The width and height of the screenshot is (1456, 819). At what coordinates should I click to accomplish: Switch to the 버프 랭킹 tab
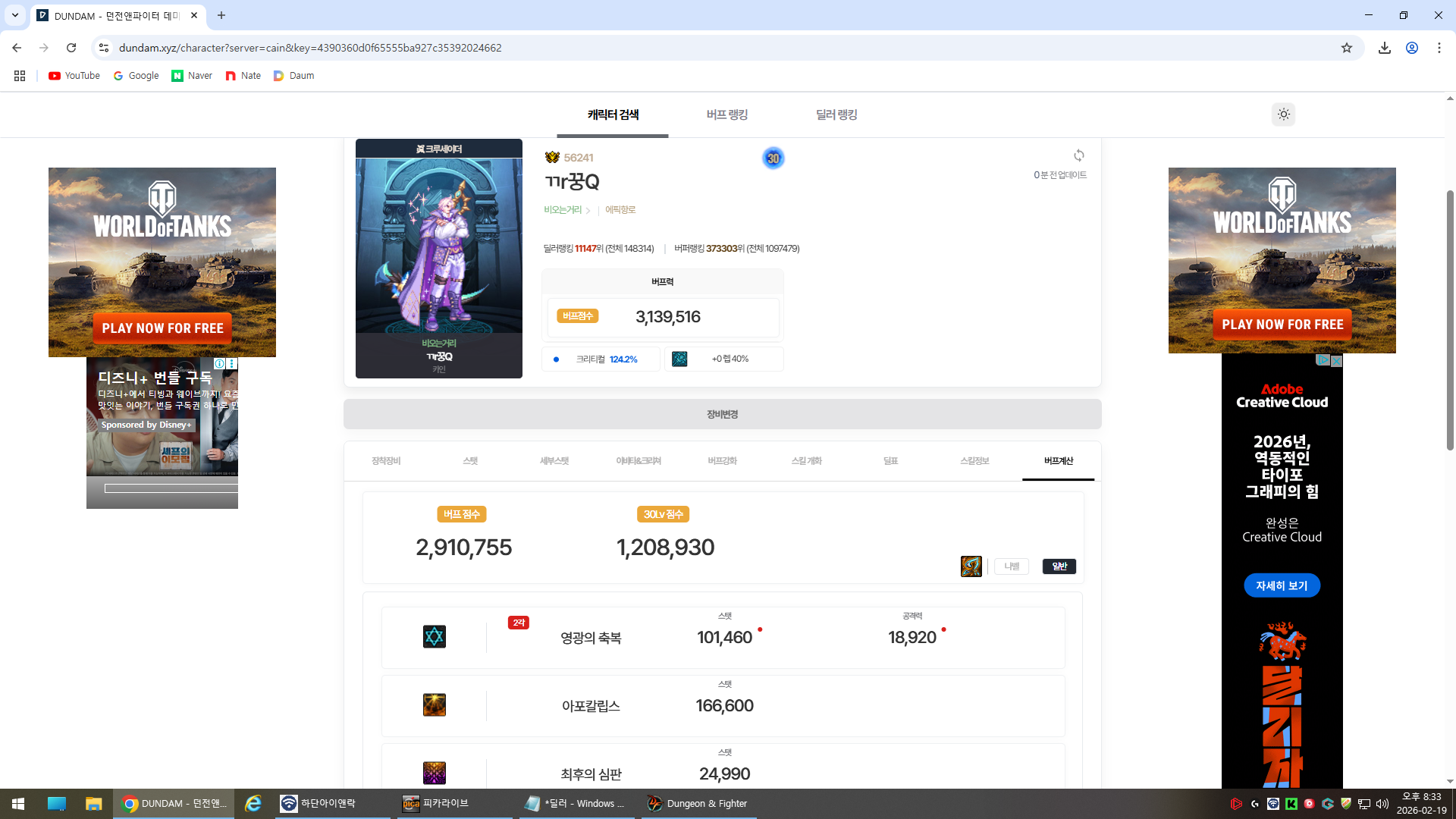pyautogui.click(x=726, y=115)
